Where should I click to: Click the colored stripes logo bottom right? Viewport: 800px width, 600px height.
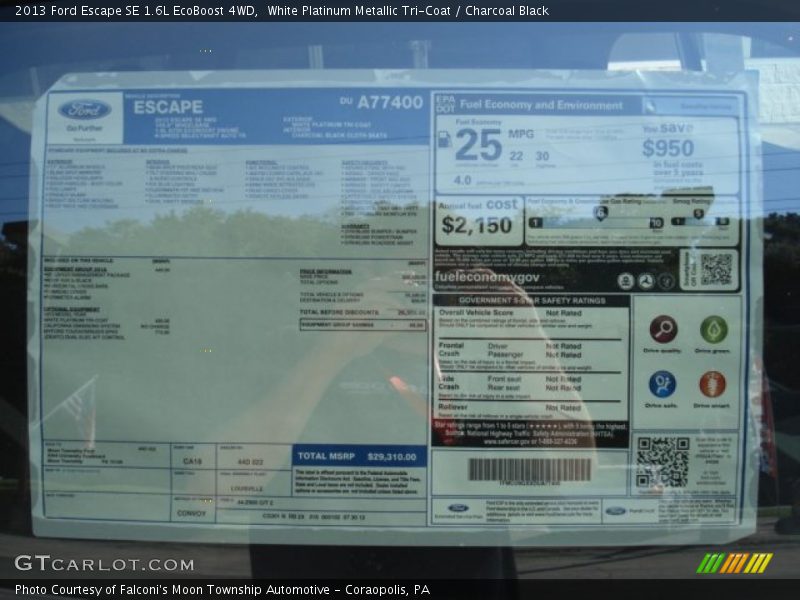coord(735,563)
